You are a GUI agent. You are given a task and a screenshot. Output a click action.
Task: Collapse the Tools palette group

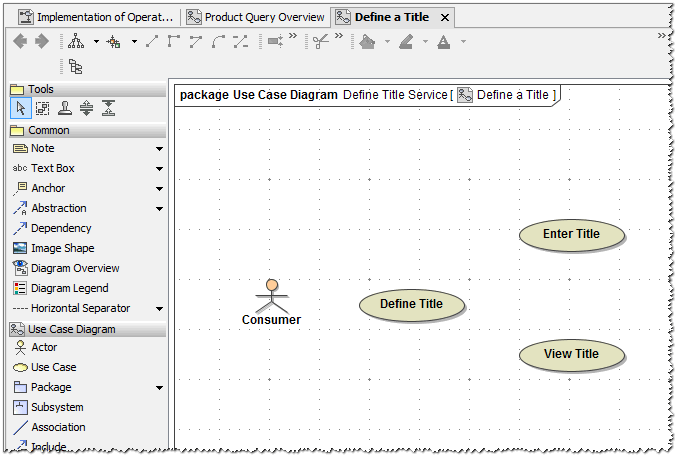40,89
